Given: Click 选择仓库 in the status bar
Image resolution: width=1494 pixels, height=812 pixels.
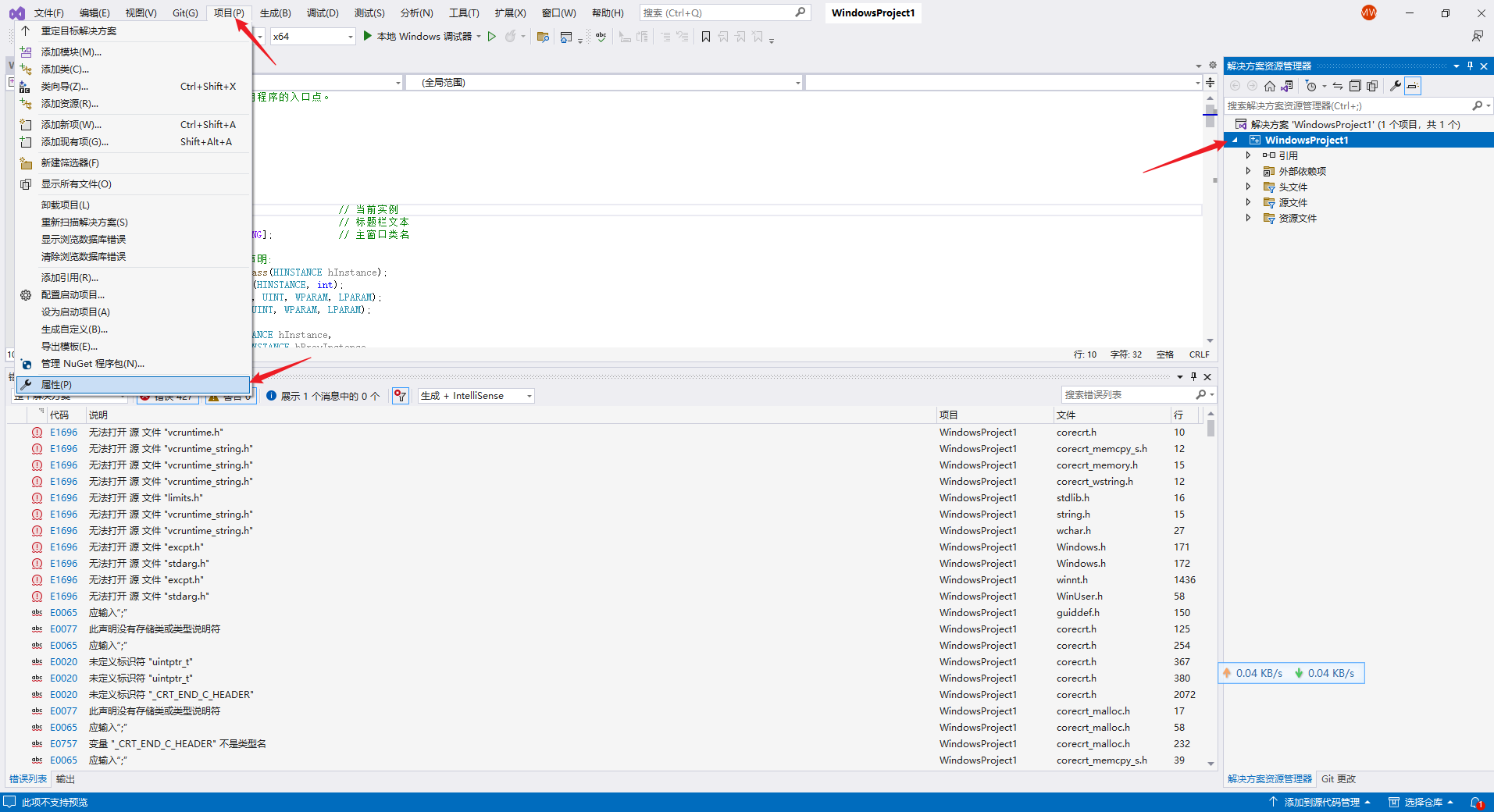Looking at the screenshot, I should (x=1421, y=802).
